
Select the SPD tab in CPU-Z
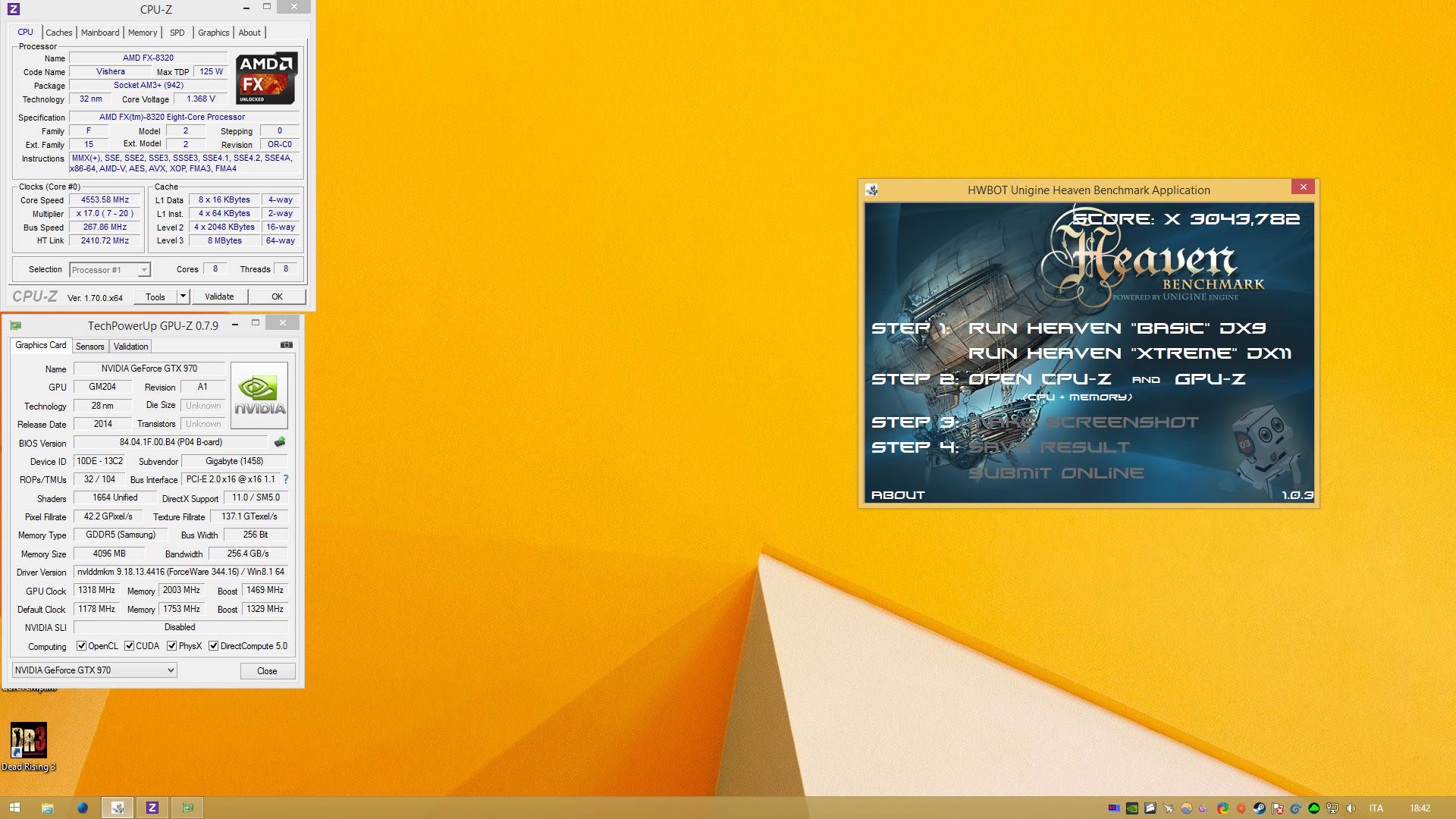177,33
